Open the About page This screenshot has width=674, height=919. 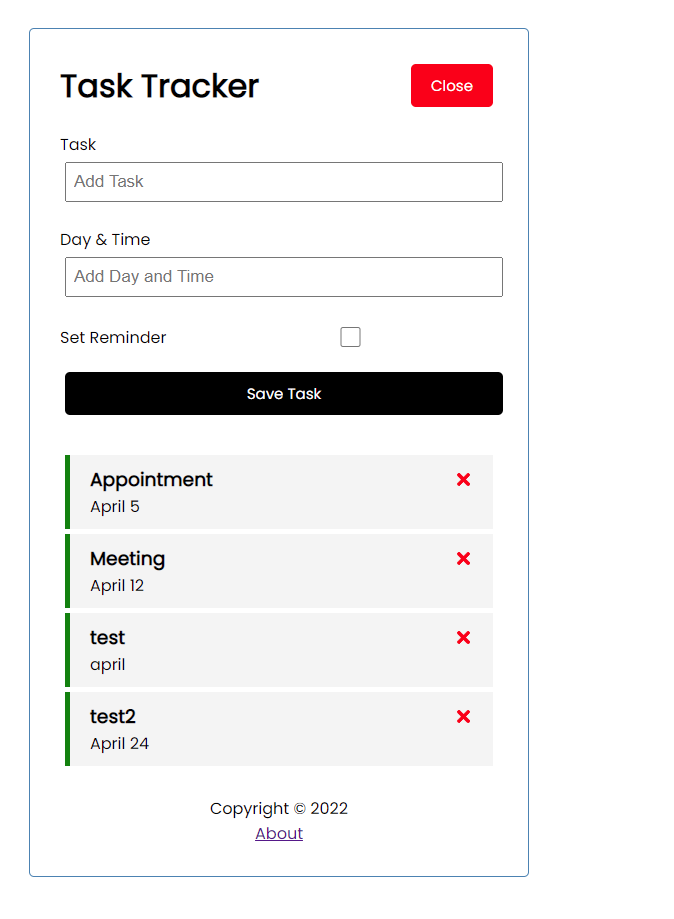click(278, 833)
